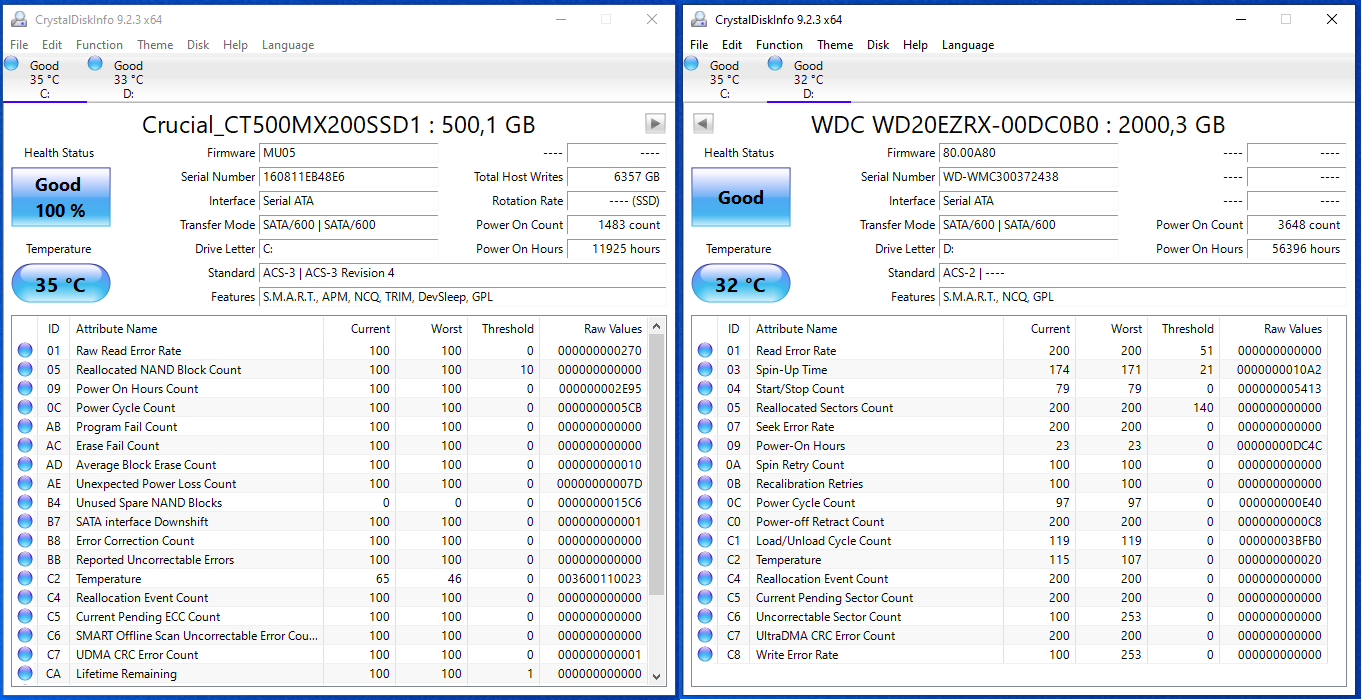Open Function menu in left window
1362x700 pixels.
point(99,45)
